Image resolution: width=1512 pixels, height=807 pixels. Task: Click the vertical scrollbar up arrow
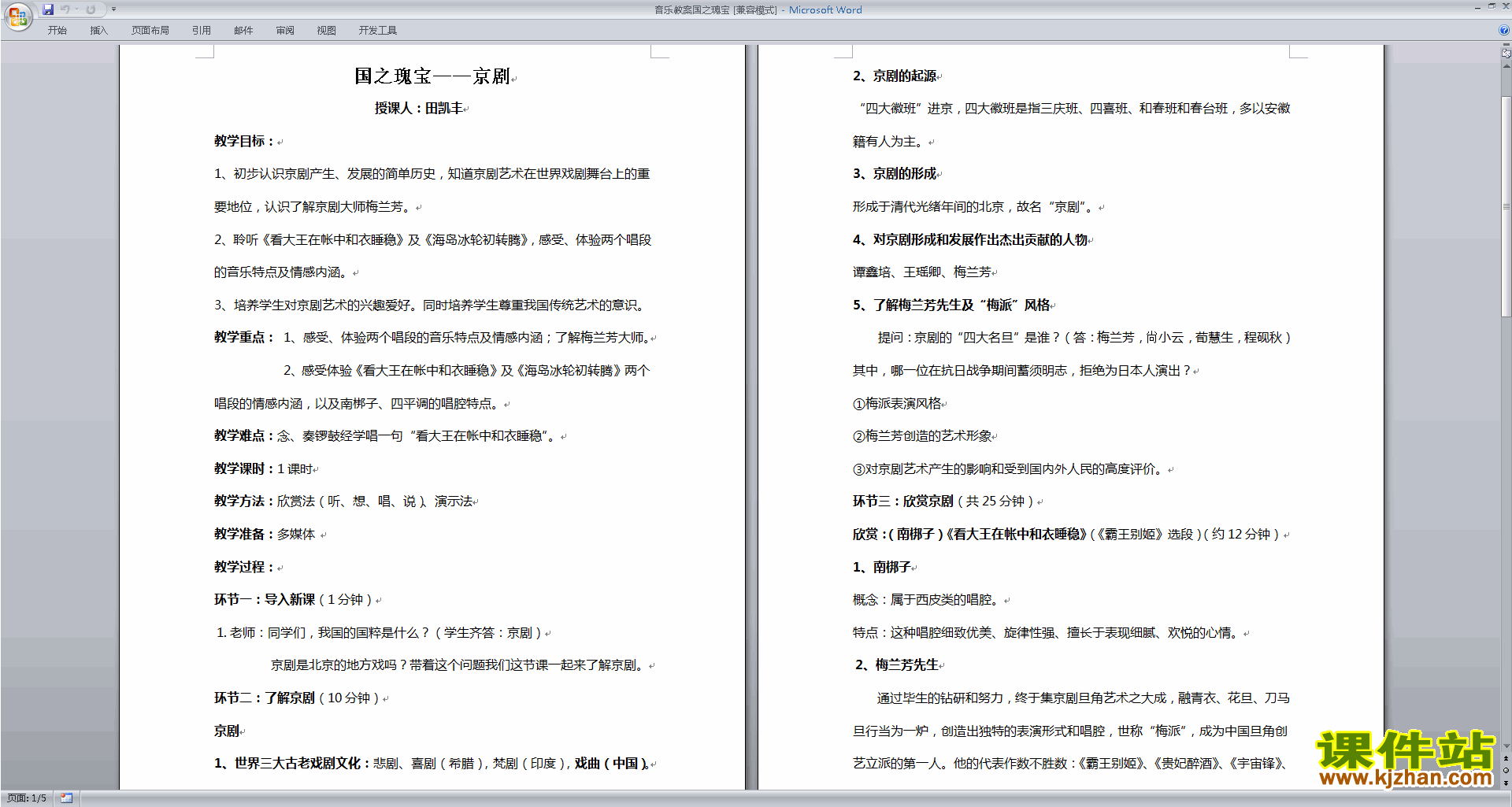tap(1506, 66)
